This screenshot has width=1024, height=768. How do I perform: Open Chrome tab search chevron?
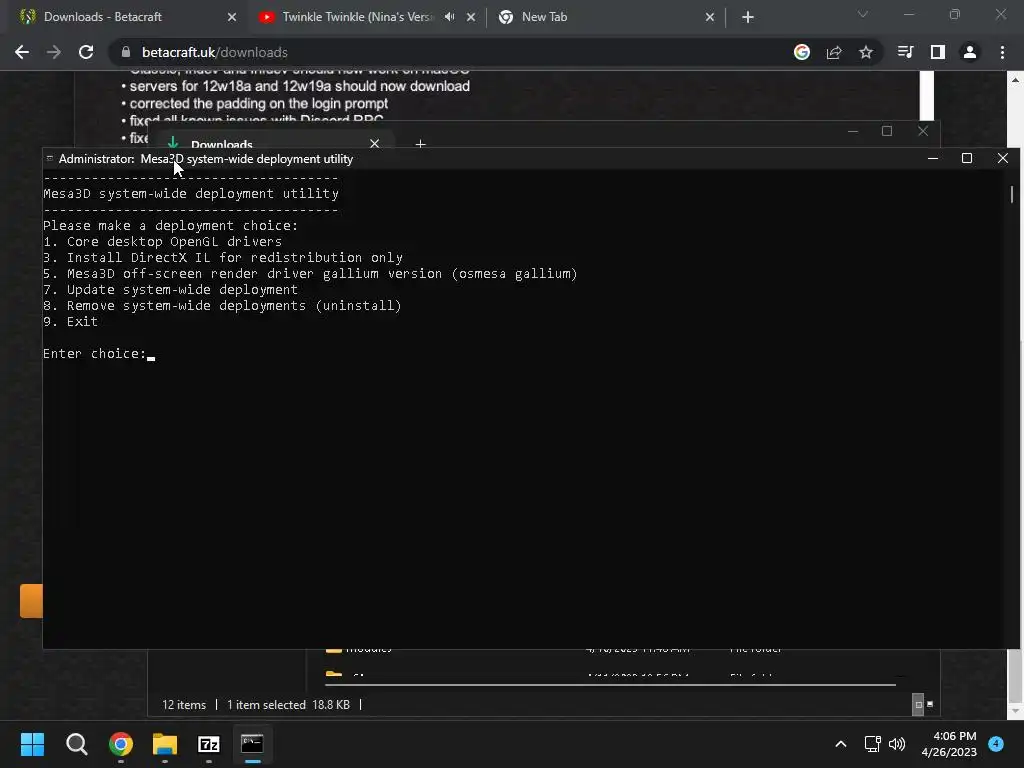(x=863, y=14)
